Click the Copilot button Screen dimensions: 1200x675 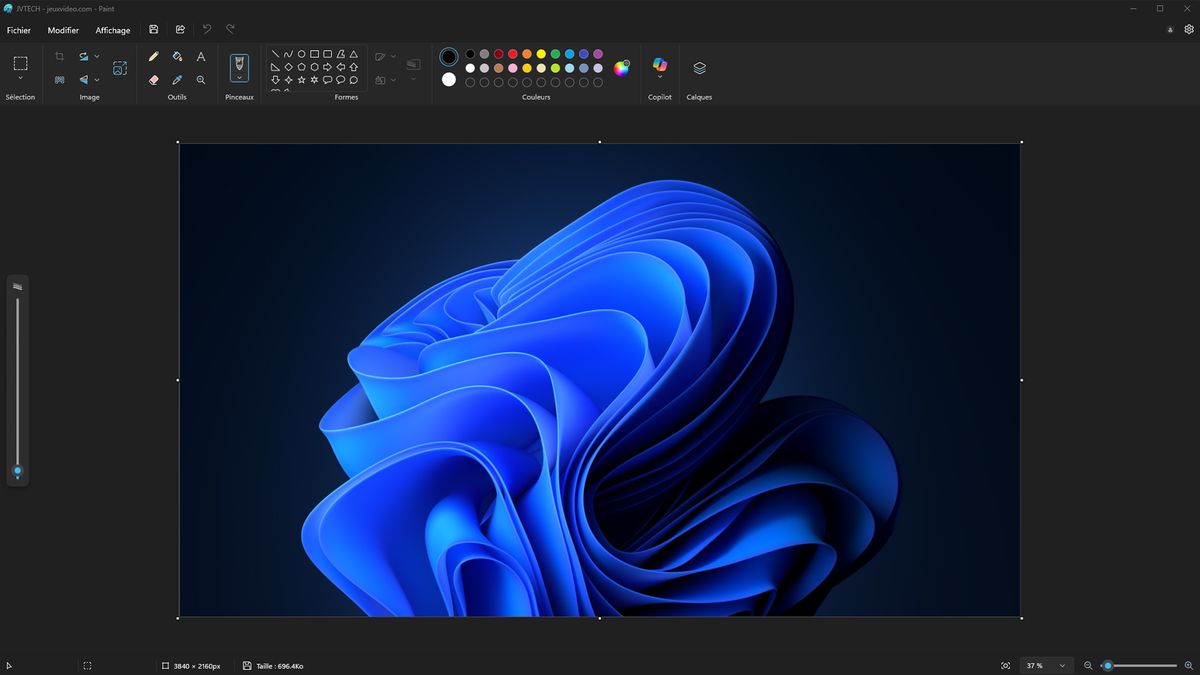click(x=660, y=66)
